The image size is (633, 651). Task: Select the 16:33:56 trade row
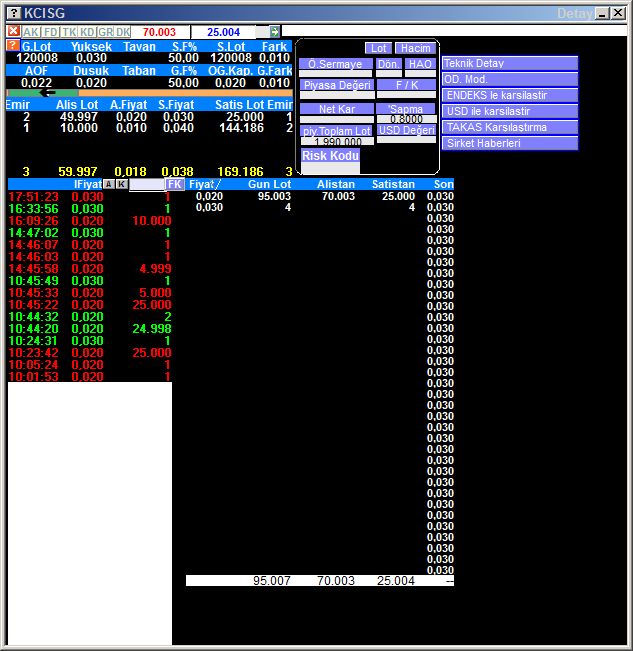coord(90,208)
